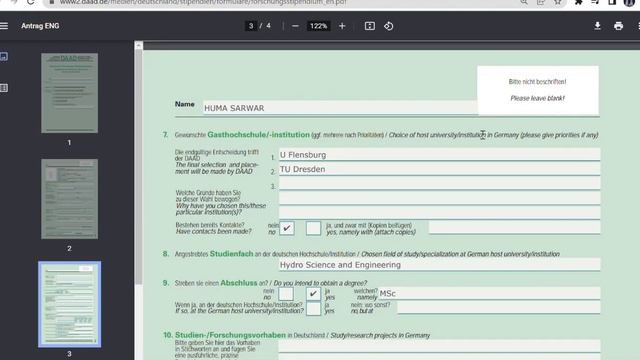Click empty host university field 3

[439, 183]
